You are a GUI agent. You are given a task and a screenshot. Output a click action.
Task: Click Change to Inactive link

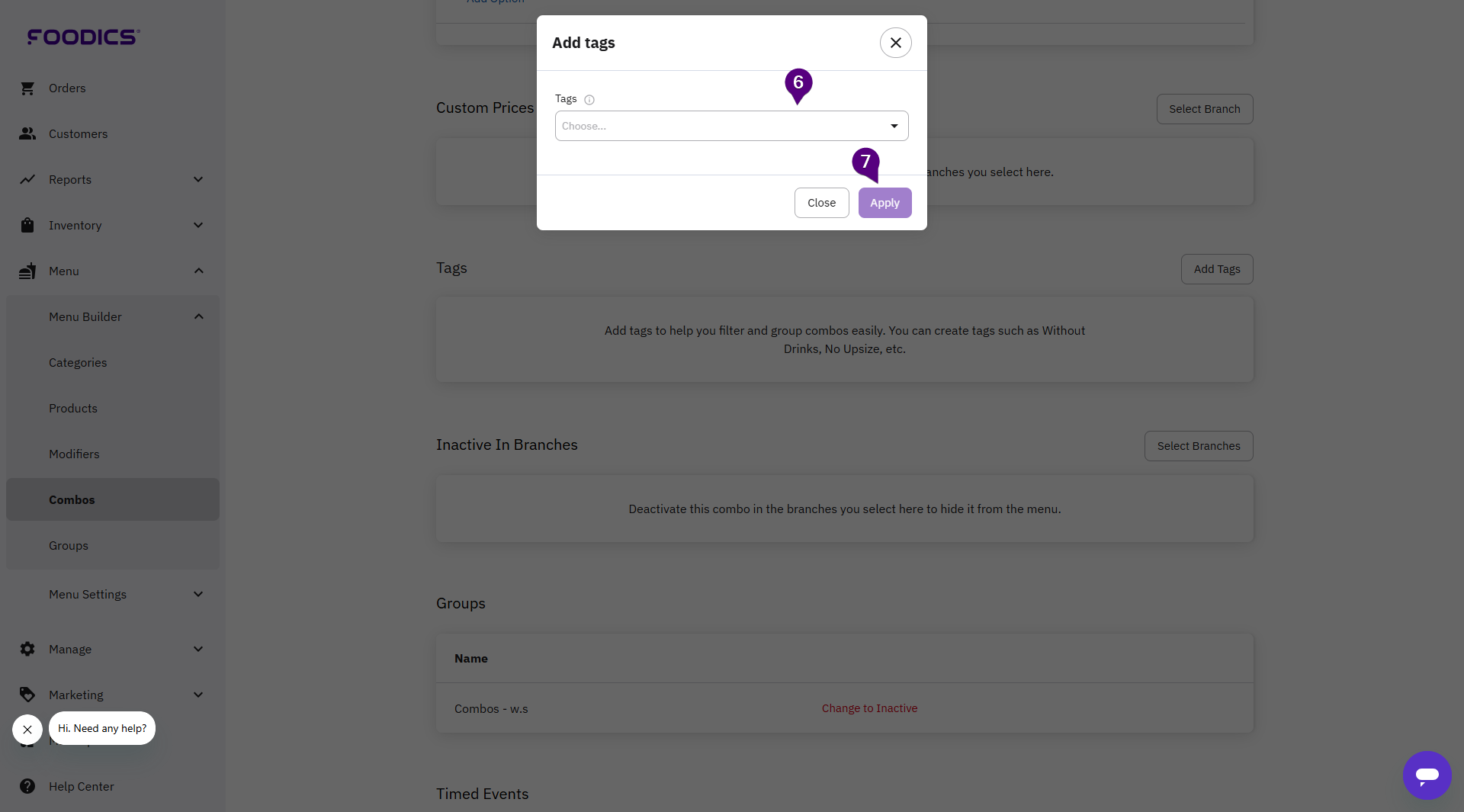pos(869,708)
